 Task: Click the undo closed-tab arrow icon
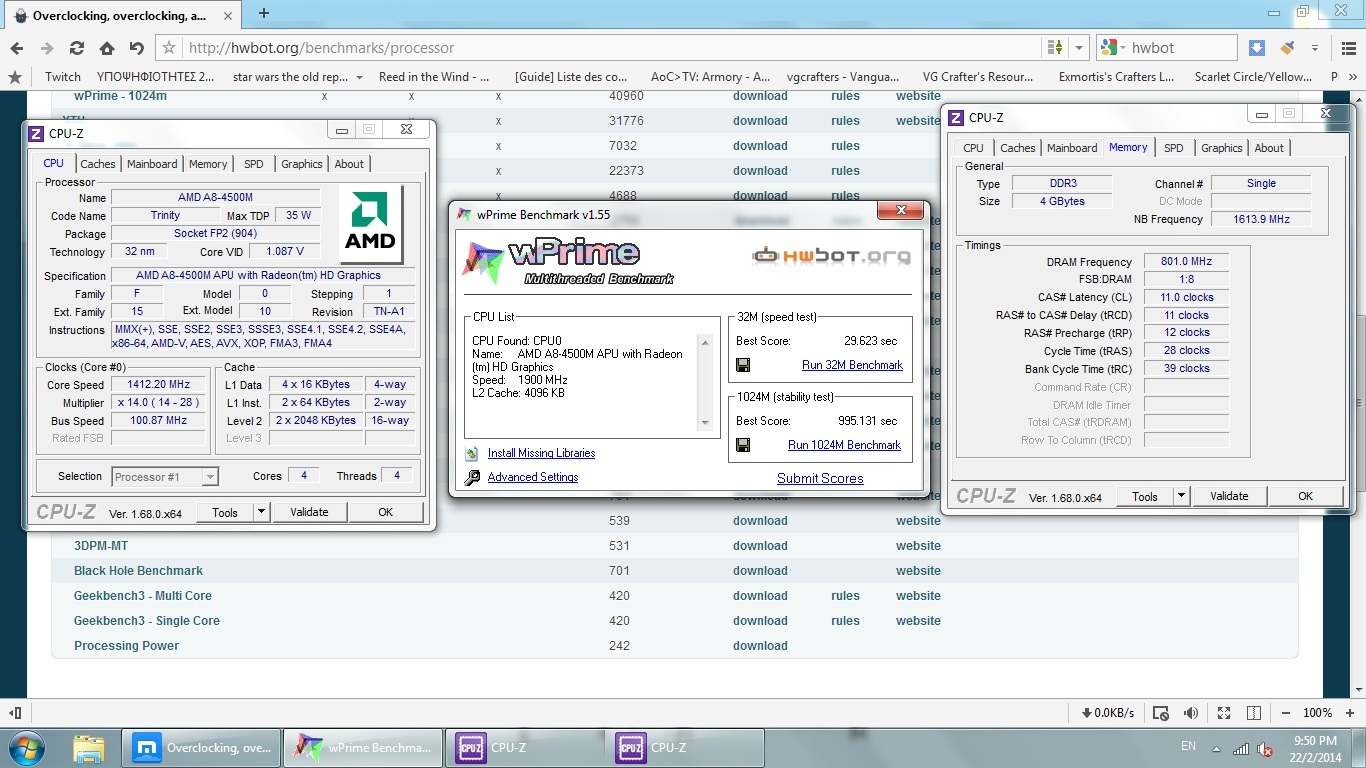point(136,48)
